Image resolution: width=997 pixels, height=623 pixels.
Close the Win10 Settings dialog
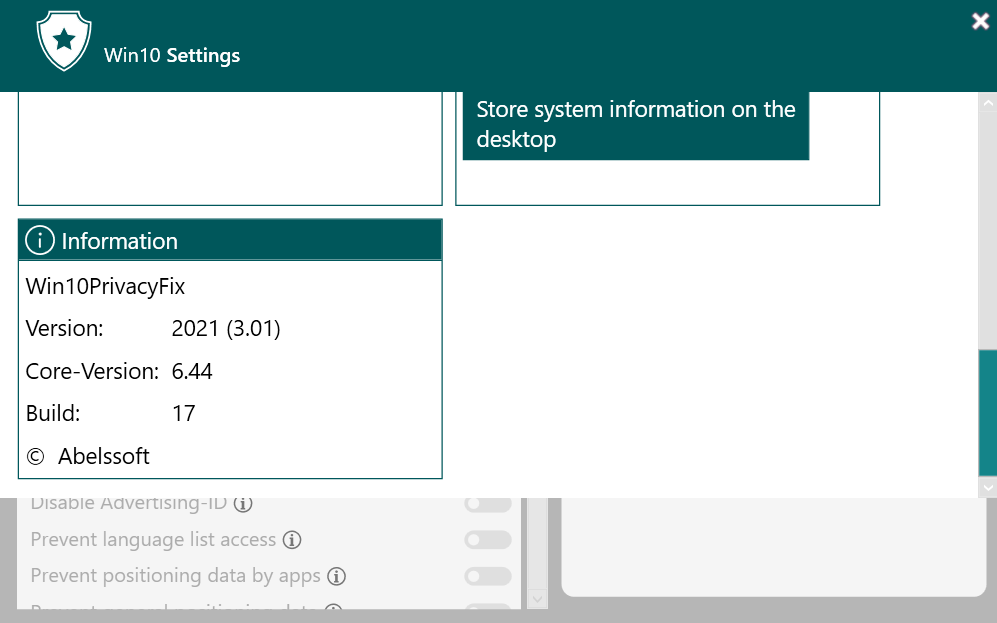[x=980, y=22]
